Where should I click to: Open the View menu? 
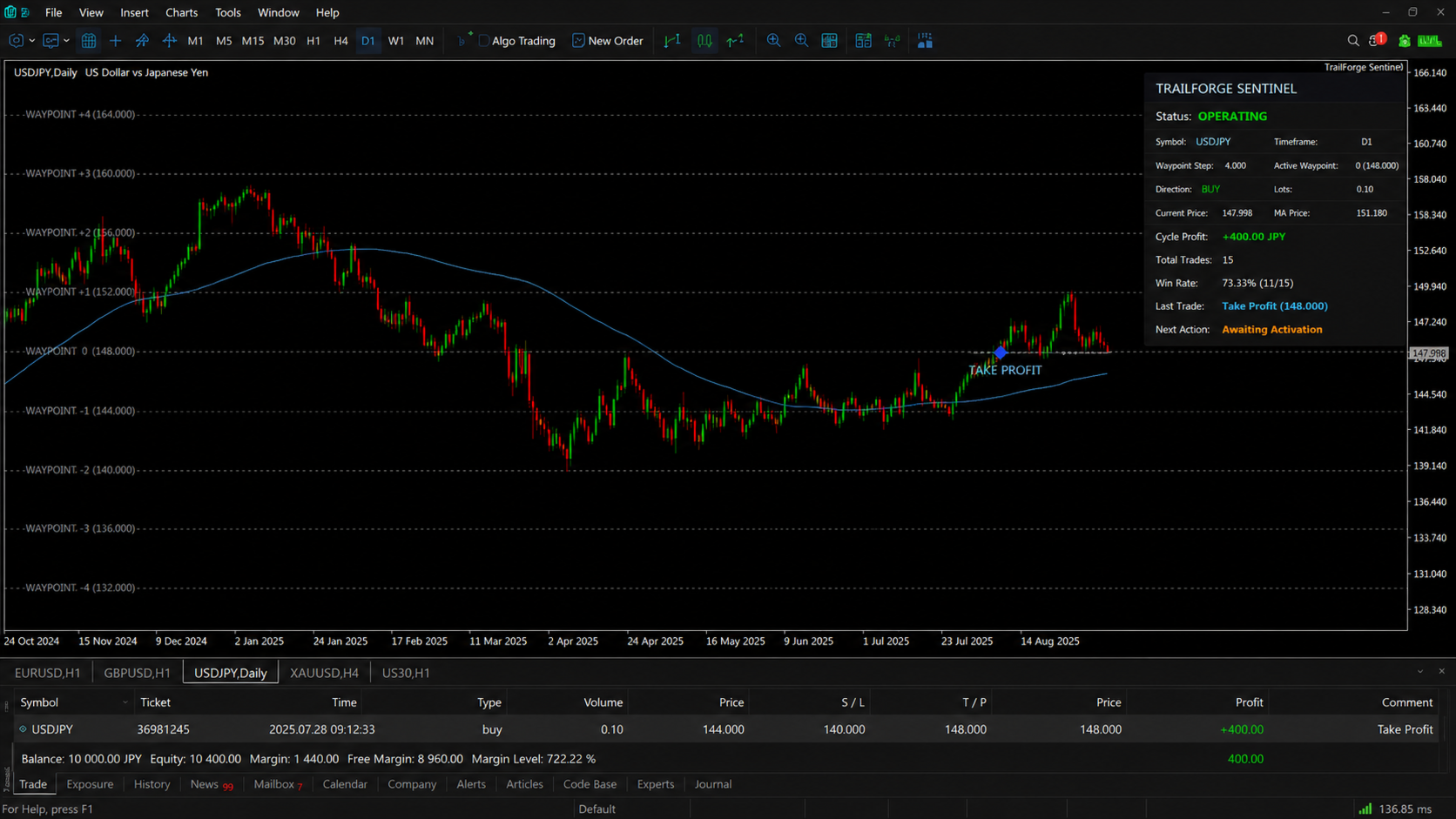pyautogui.click(x=91, y=12)
